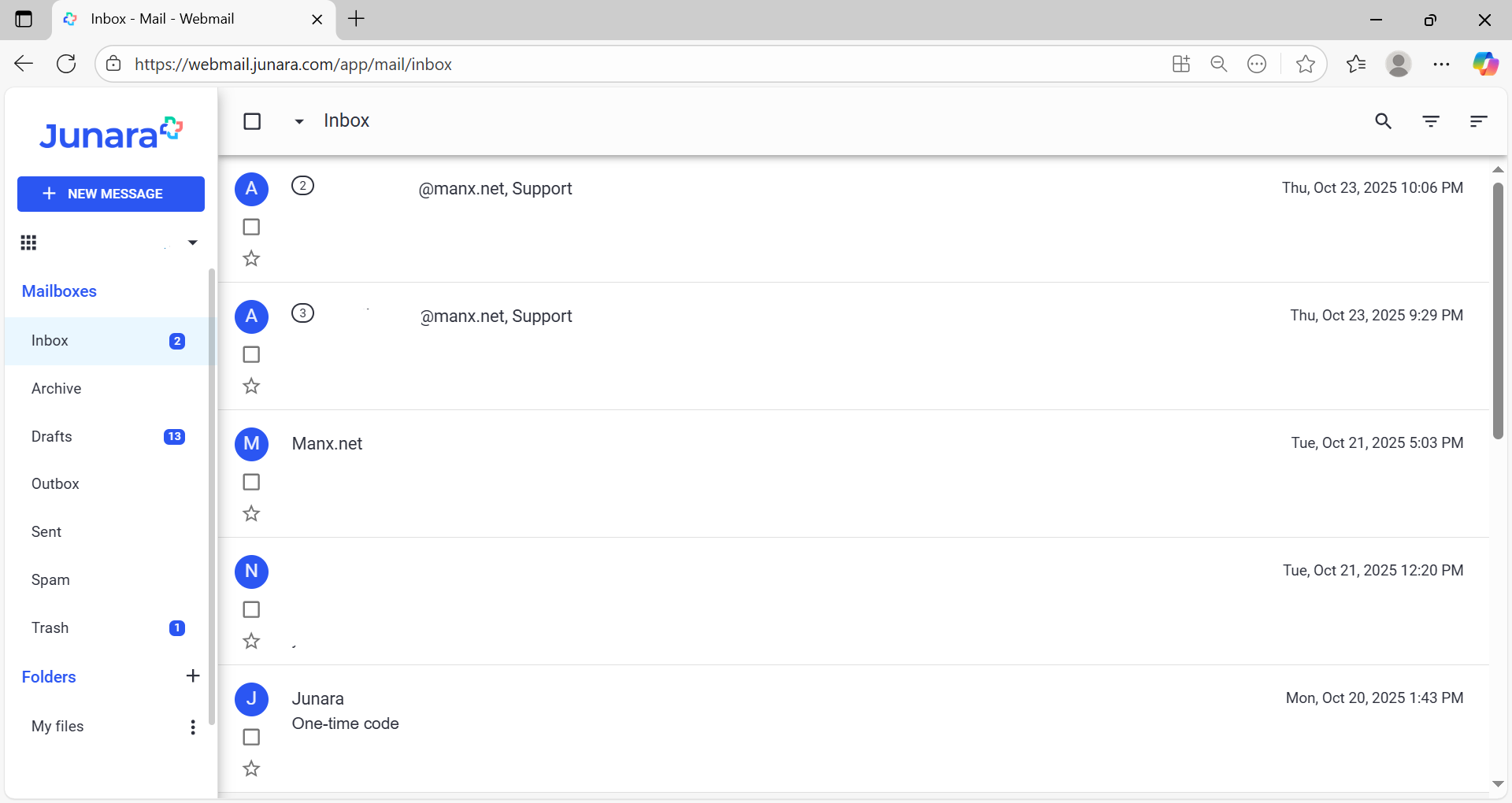This screenshot has width=1512, height=803.
Task: Open a new browser tab
Action: point(357,19)
